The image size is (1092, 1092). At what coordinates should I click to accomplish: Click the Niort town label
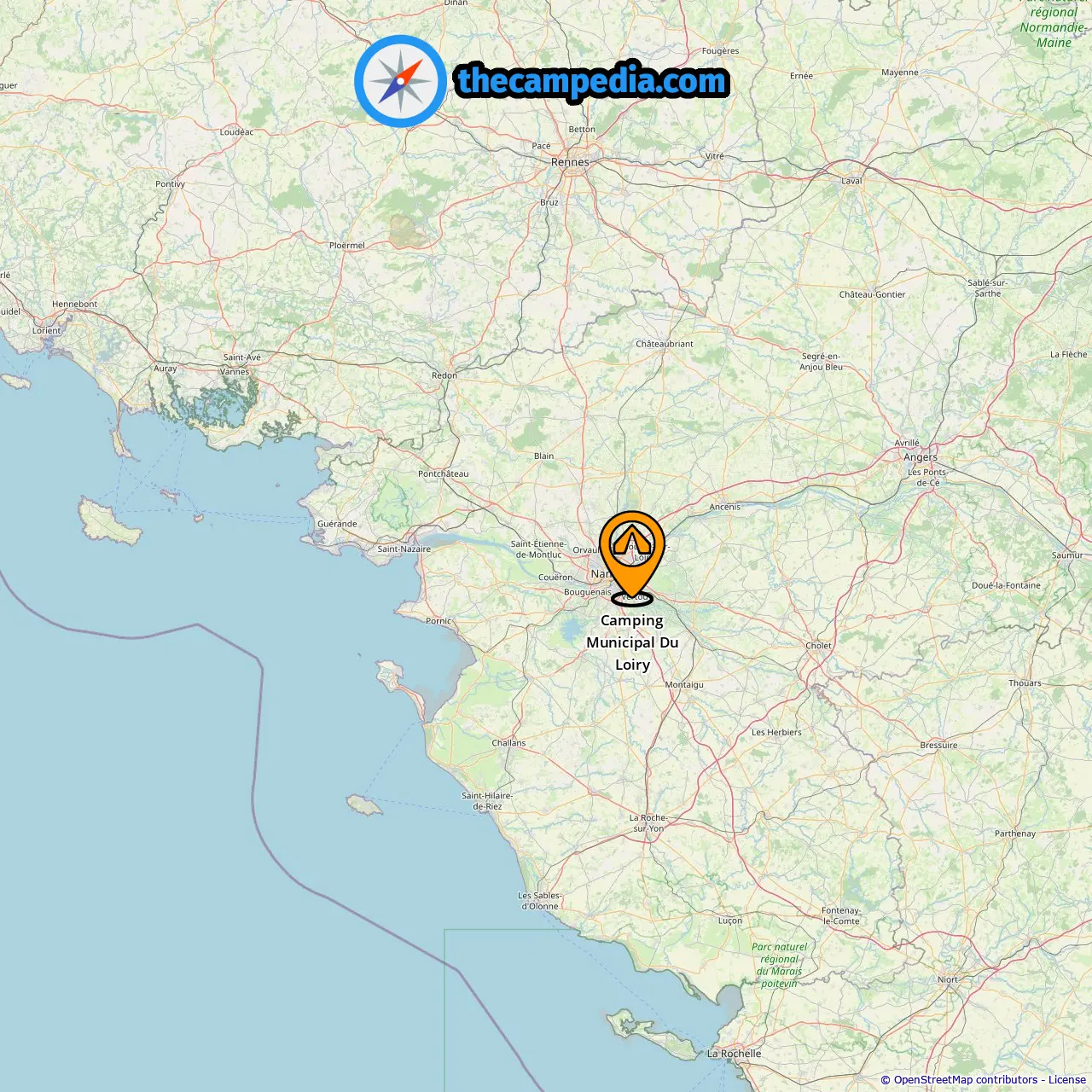[x=948, y=979]
